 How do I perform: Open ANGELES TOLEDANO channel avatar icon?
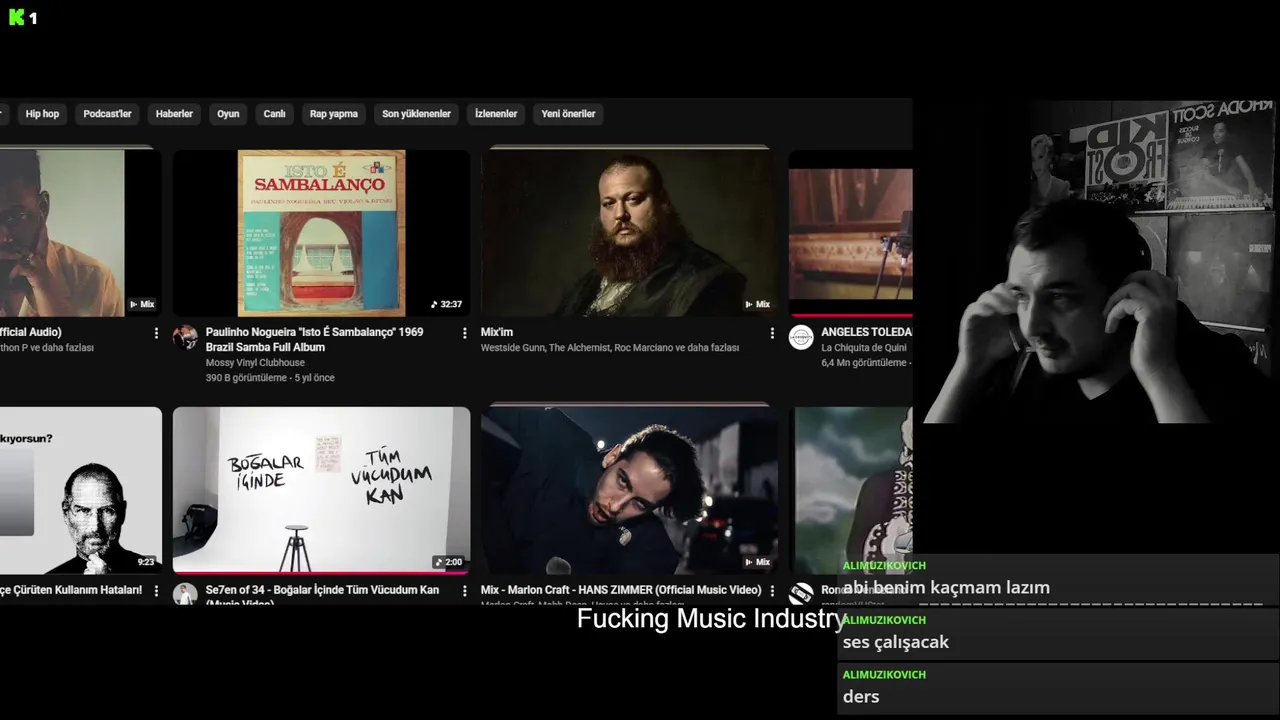pyautogui.click(x=801, y=337)
